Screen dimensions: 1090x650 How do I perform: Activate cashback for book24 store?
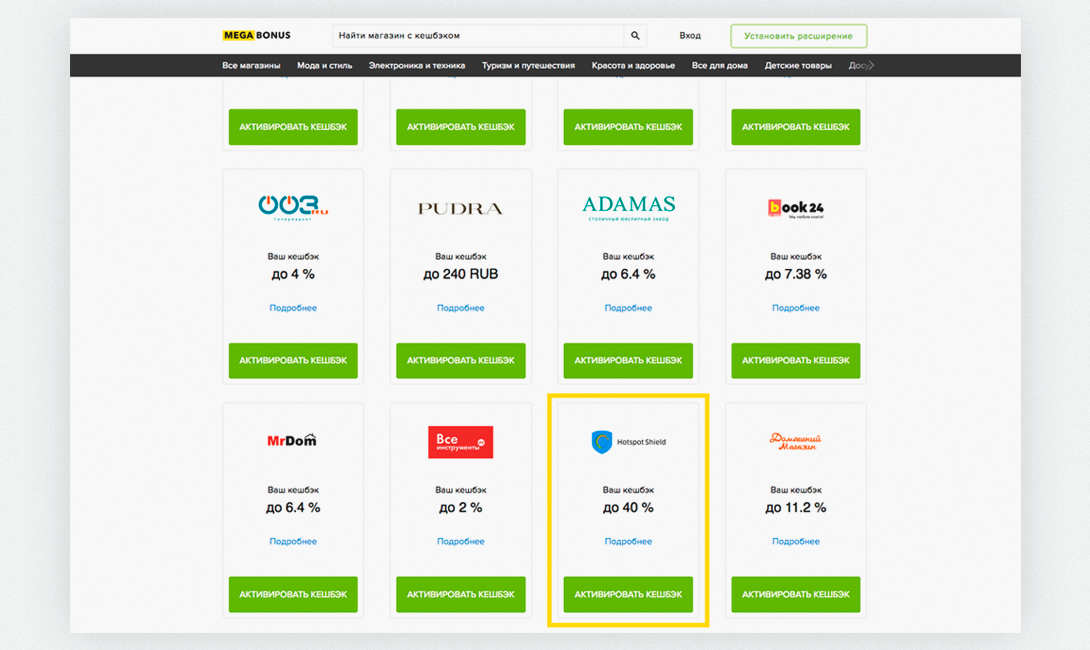pos(796,360)
